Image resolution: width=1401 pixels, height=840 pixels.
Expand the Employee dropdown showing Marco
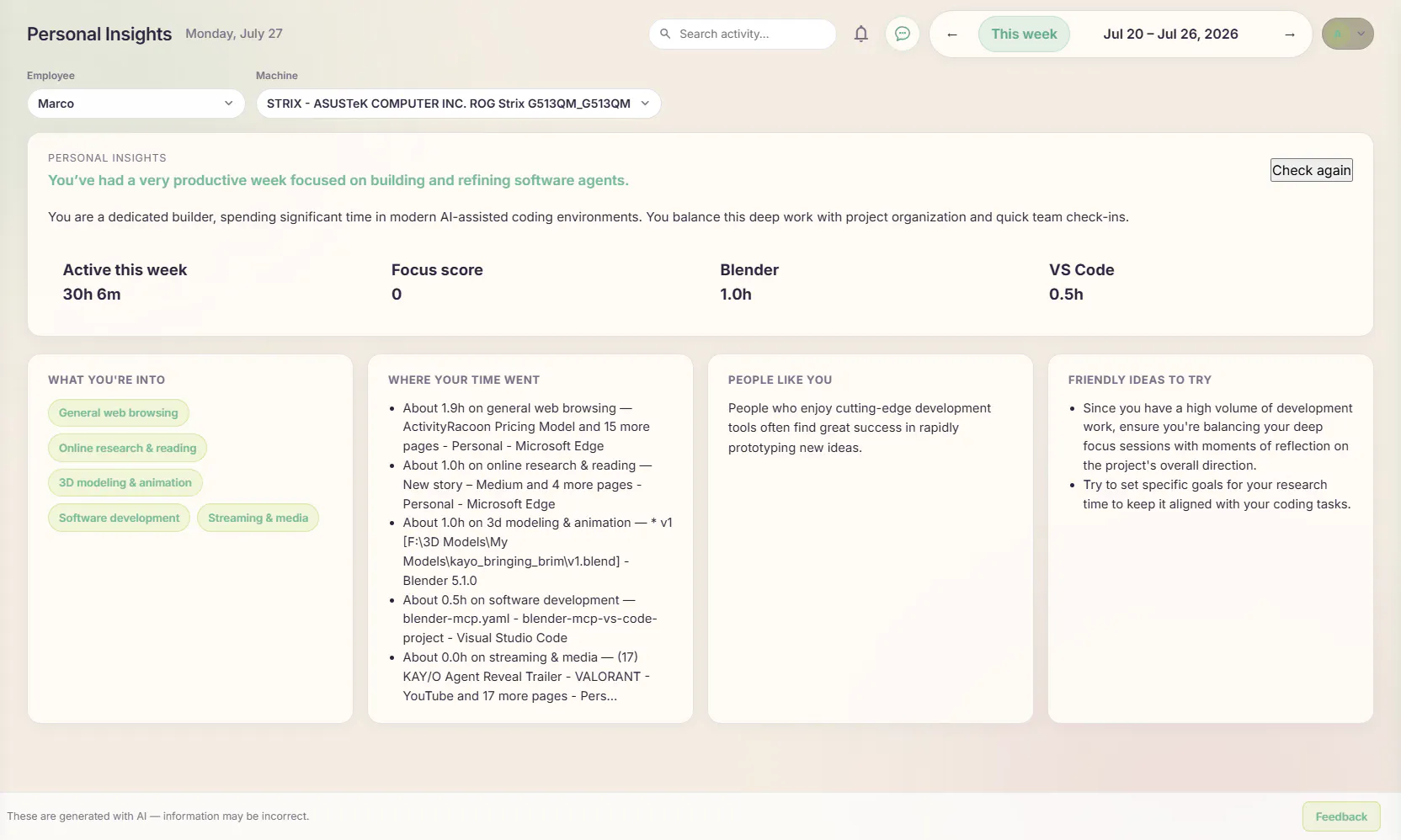pos(136,104)
